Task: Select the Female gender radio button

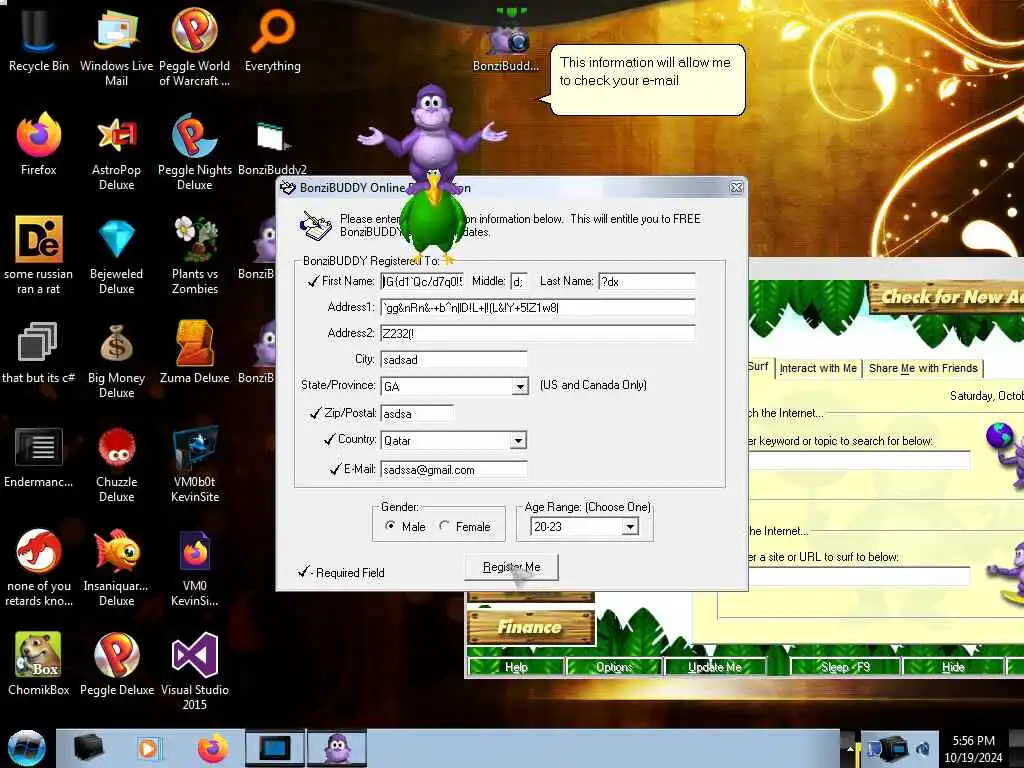Action: point(445,526)
